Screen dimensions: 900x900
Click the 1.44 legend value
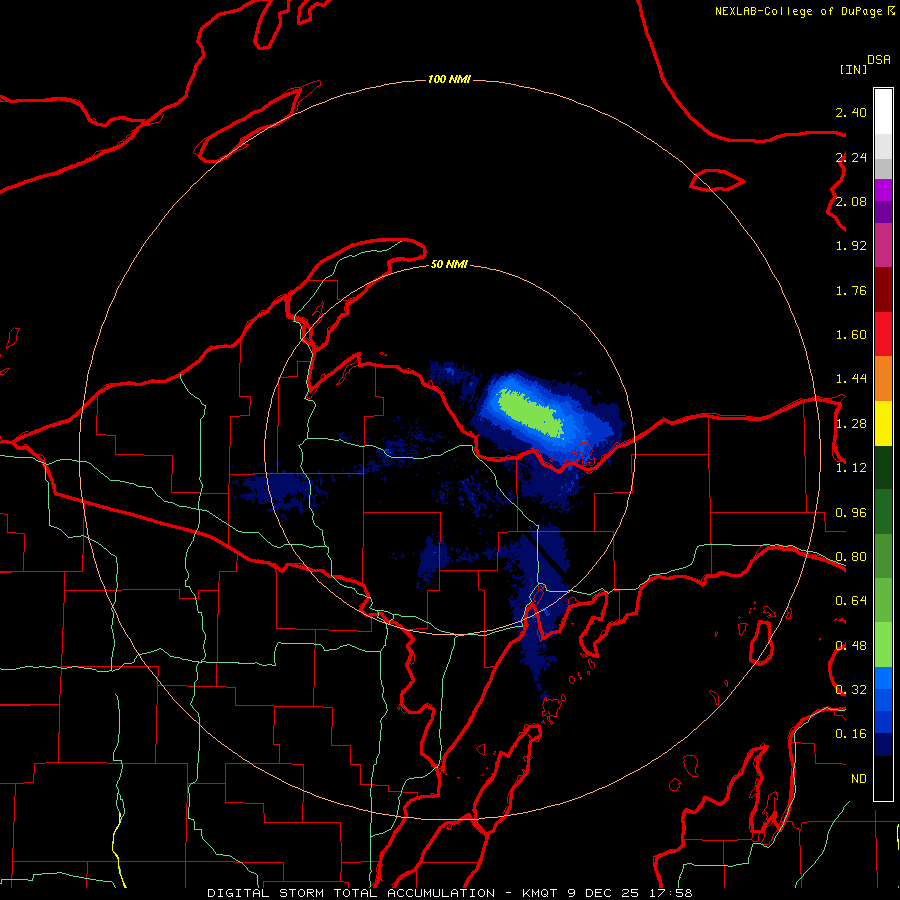(851, 379)
